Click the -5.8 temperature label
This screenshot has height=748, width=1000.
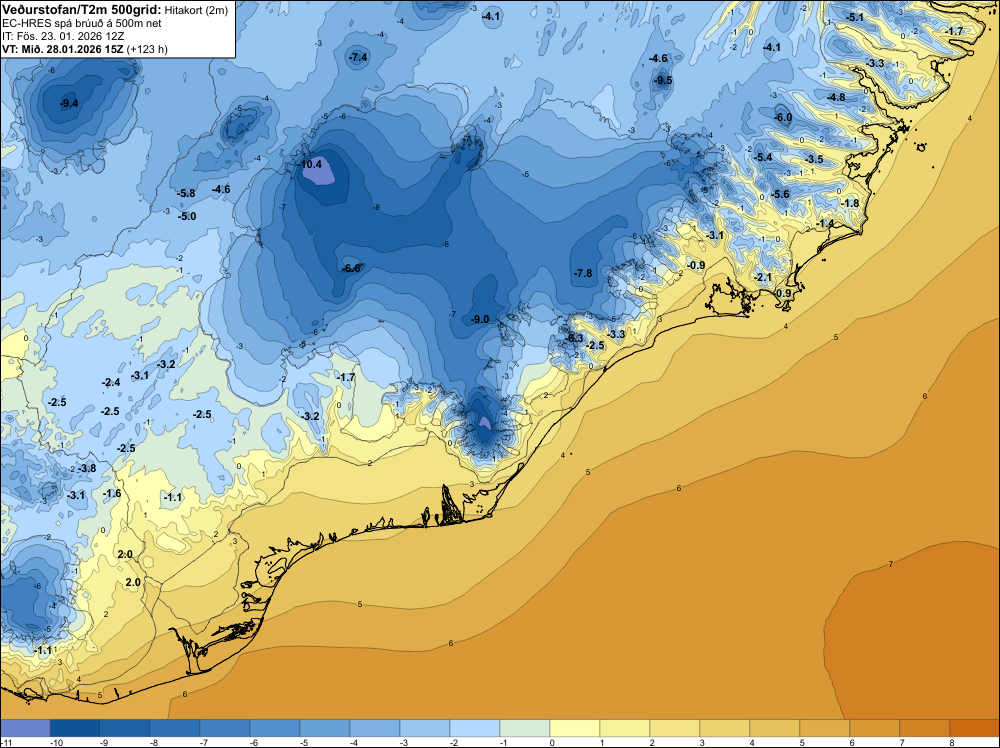(186, 193)
